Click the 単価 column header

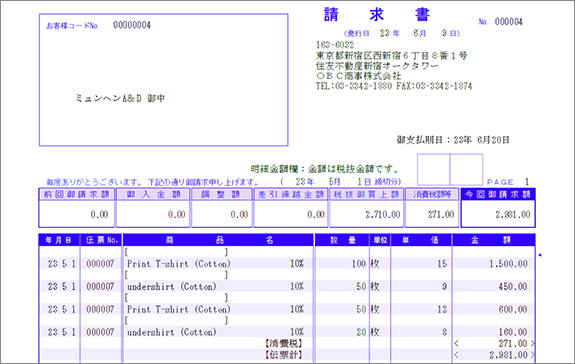tap(421, 240)
